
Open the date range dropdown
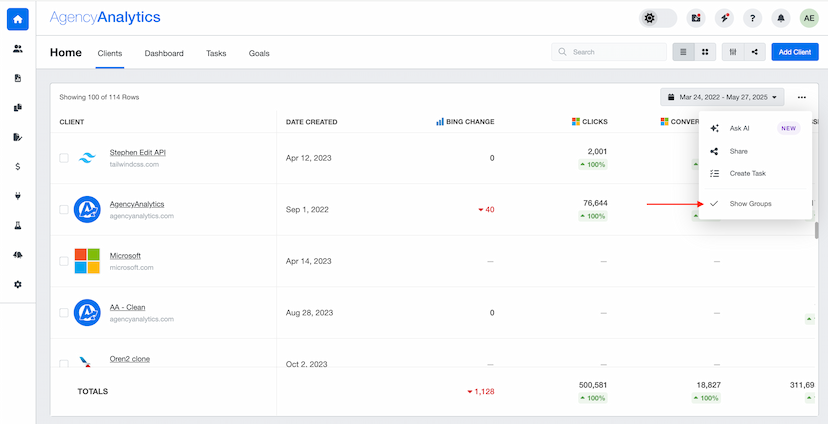pyautogui.click(x=722, y=97)
